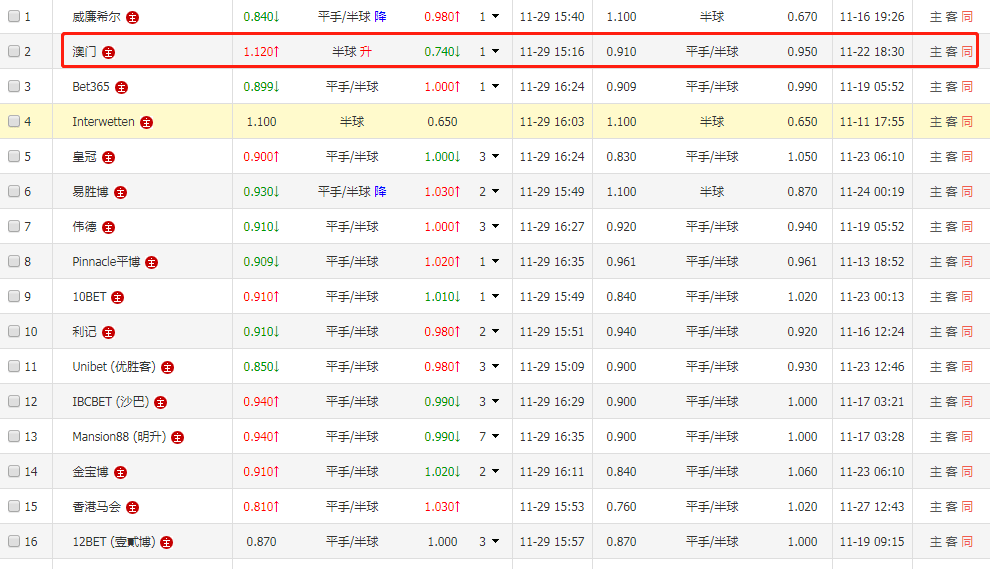Tick the checkbox for row 2 澳门
Viewport: 990px width, 569px height.
click(14, 51)
